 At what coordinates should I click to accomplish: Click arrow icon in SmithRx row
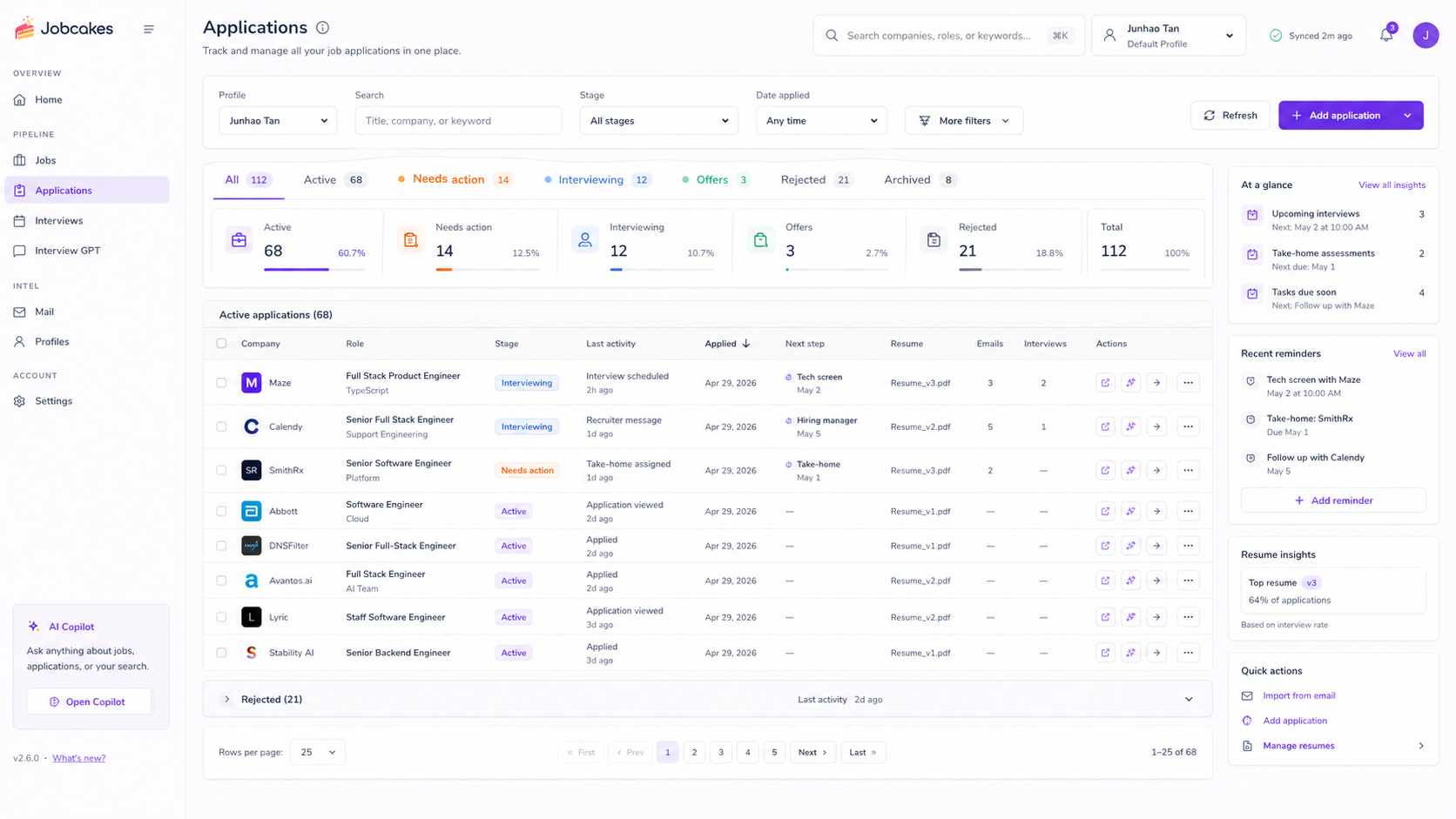[x=1156, y=470]
